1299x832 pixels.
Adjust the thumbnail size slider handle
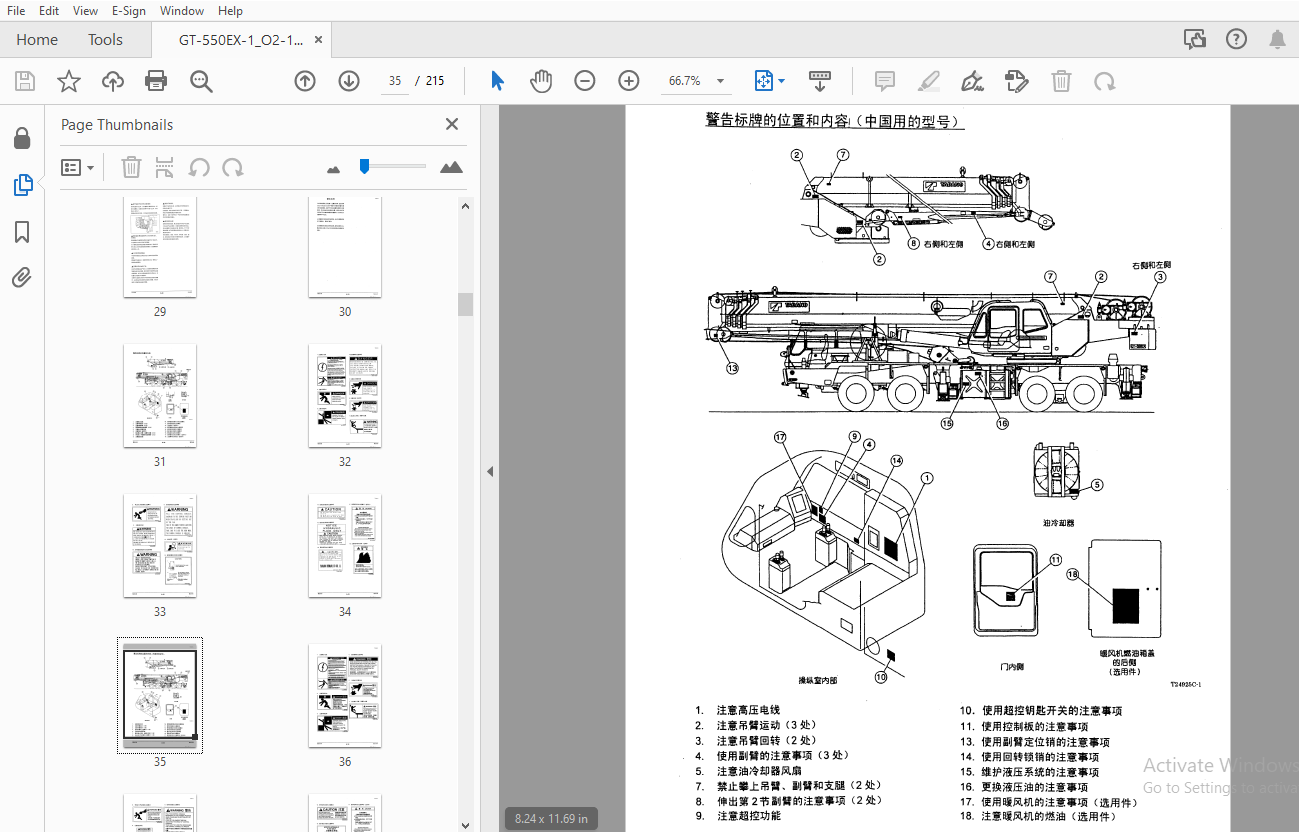(x=364, y=166)
